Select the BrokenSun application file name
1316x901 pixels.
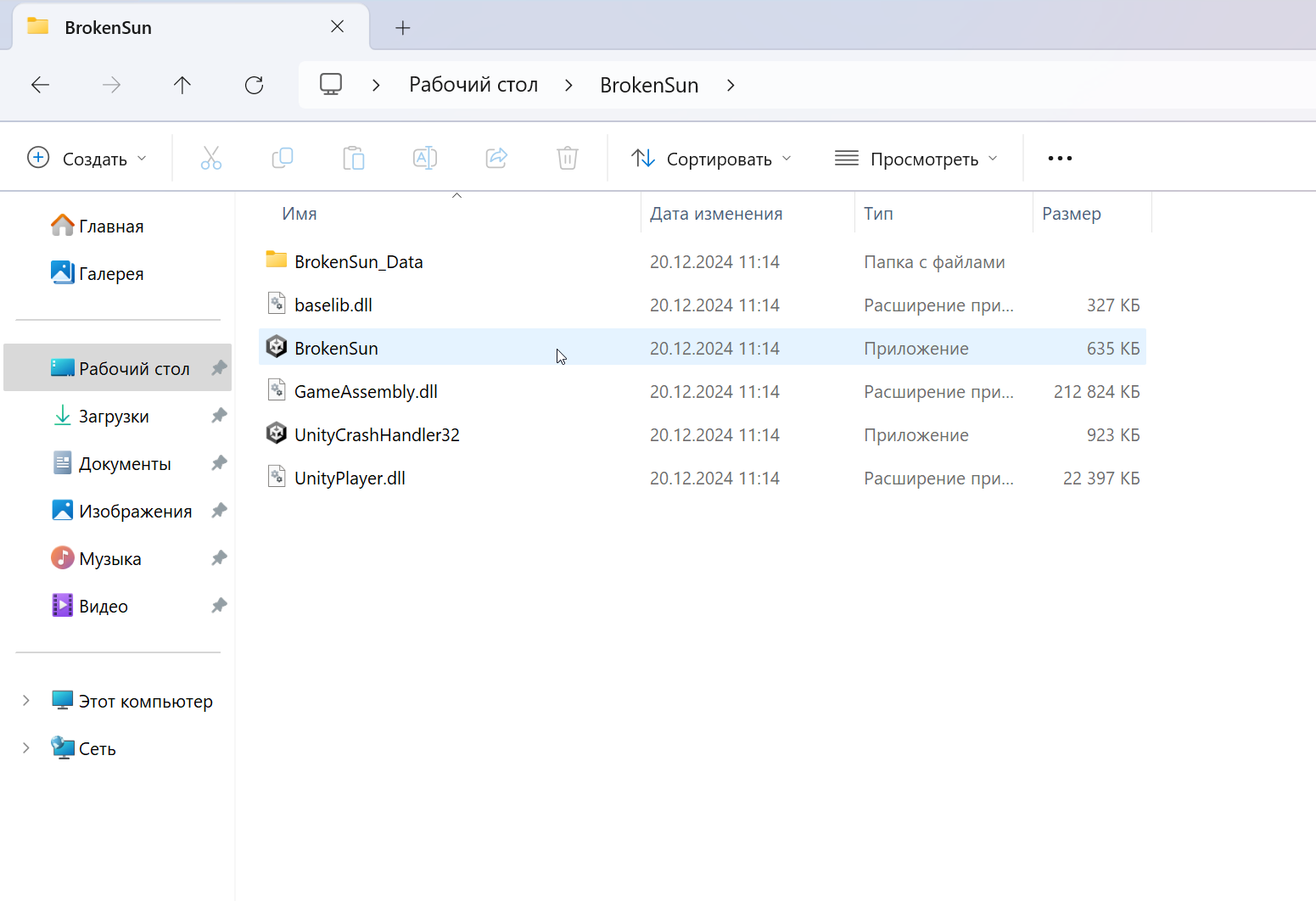pos(336,349)
